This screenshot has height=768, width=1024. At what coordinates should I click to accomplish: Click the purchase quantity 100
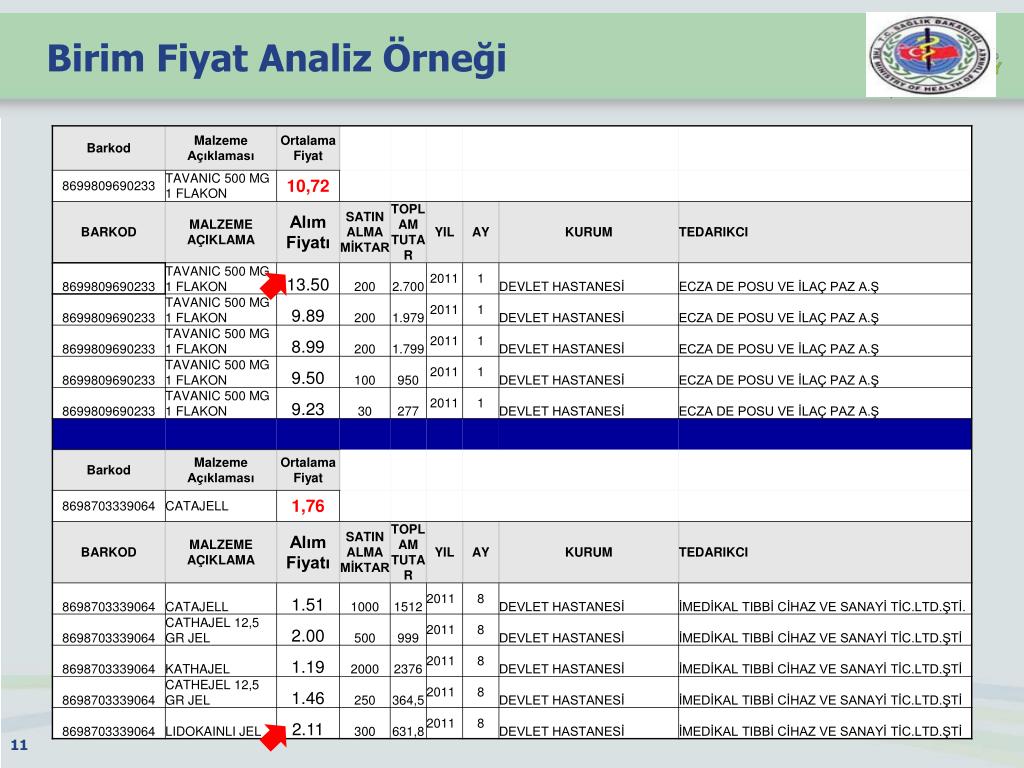coord(365,381)
